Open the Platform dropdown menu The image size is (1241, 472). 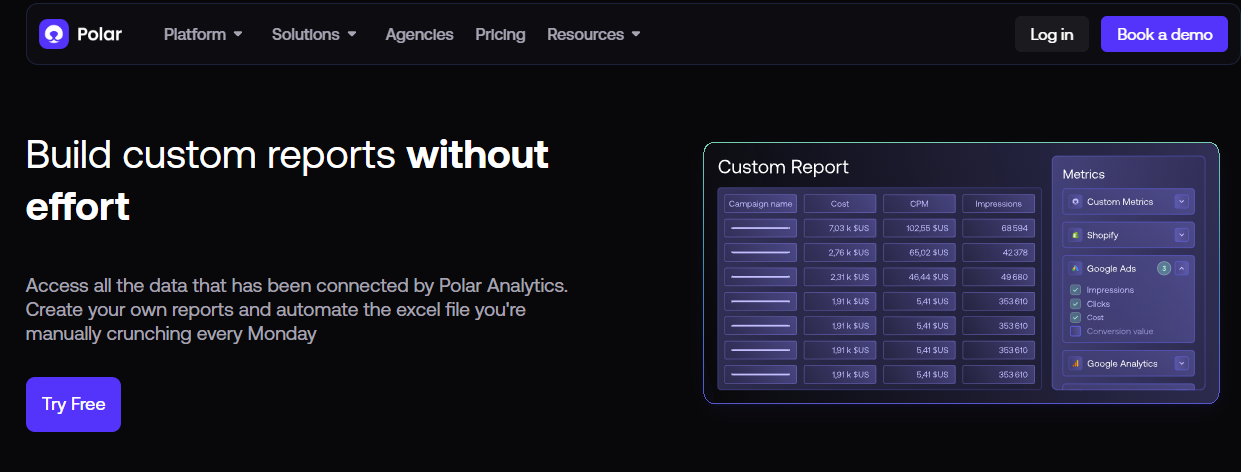(203, 34)
